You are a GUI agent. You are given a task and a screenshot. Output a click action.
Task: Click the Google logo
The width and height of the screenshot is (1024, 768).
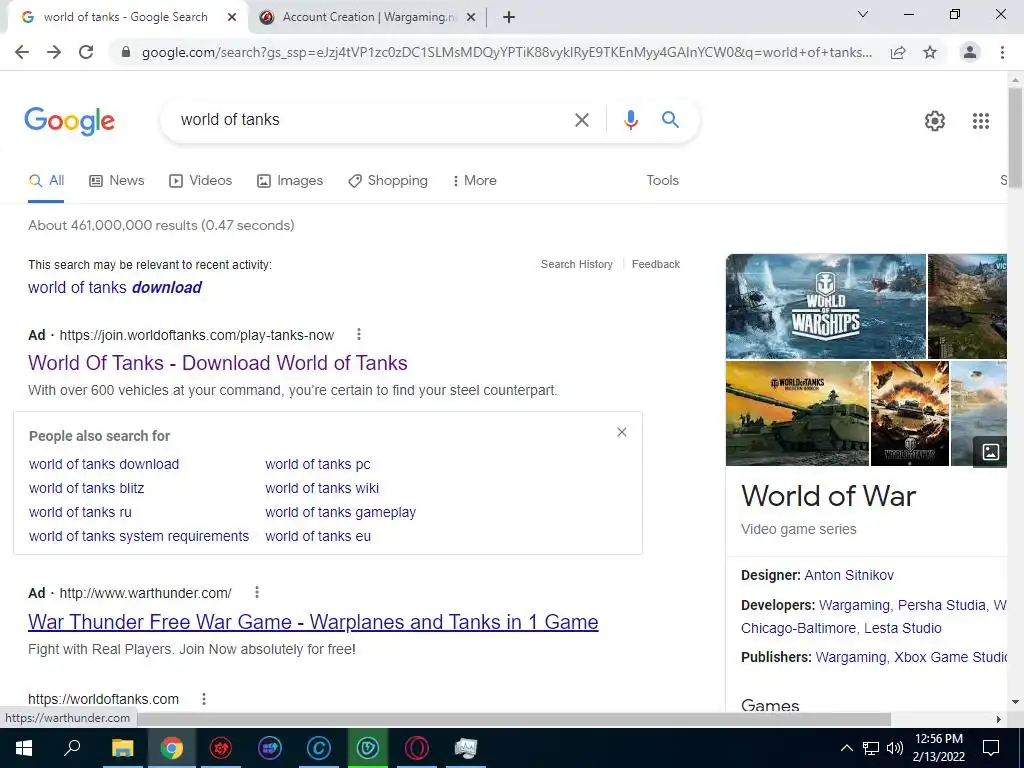[69, 121]
